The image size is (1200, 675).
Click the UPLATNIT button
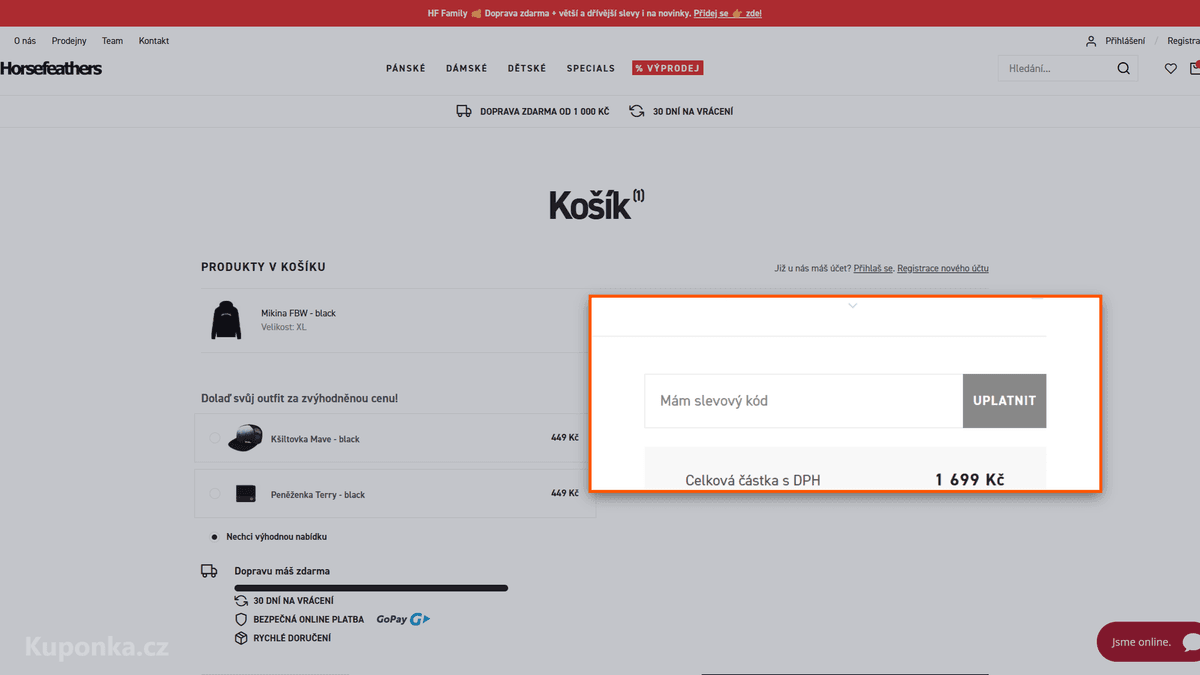(1004, 401)
